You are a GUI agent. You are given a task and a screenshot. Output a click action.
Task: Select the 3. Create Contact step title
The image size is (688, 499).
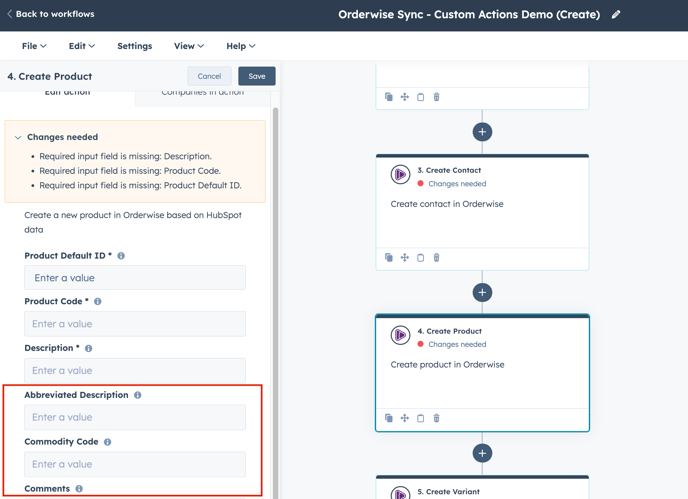tap(449, 170)
